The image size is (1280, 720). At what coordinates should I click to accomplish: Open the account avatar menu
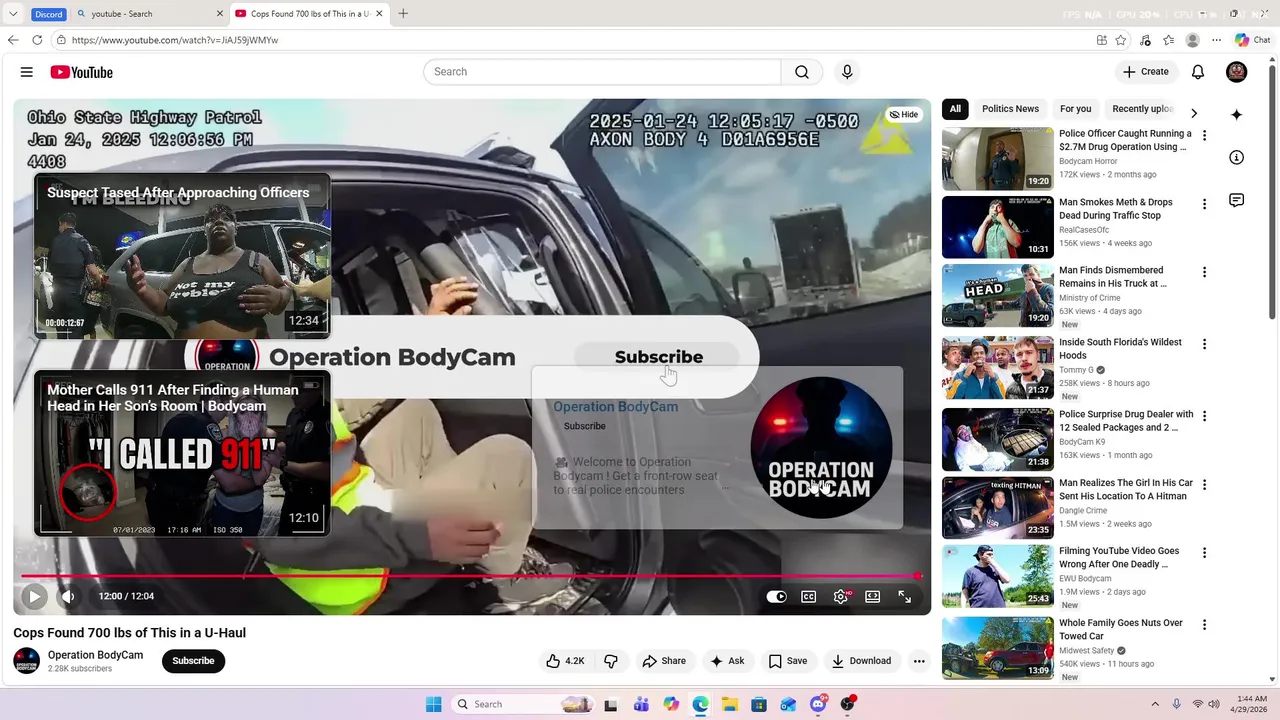tap(1237, 72)
